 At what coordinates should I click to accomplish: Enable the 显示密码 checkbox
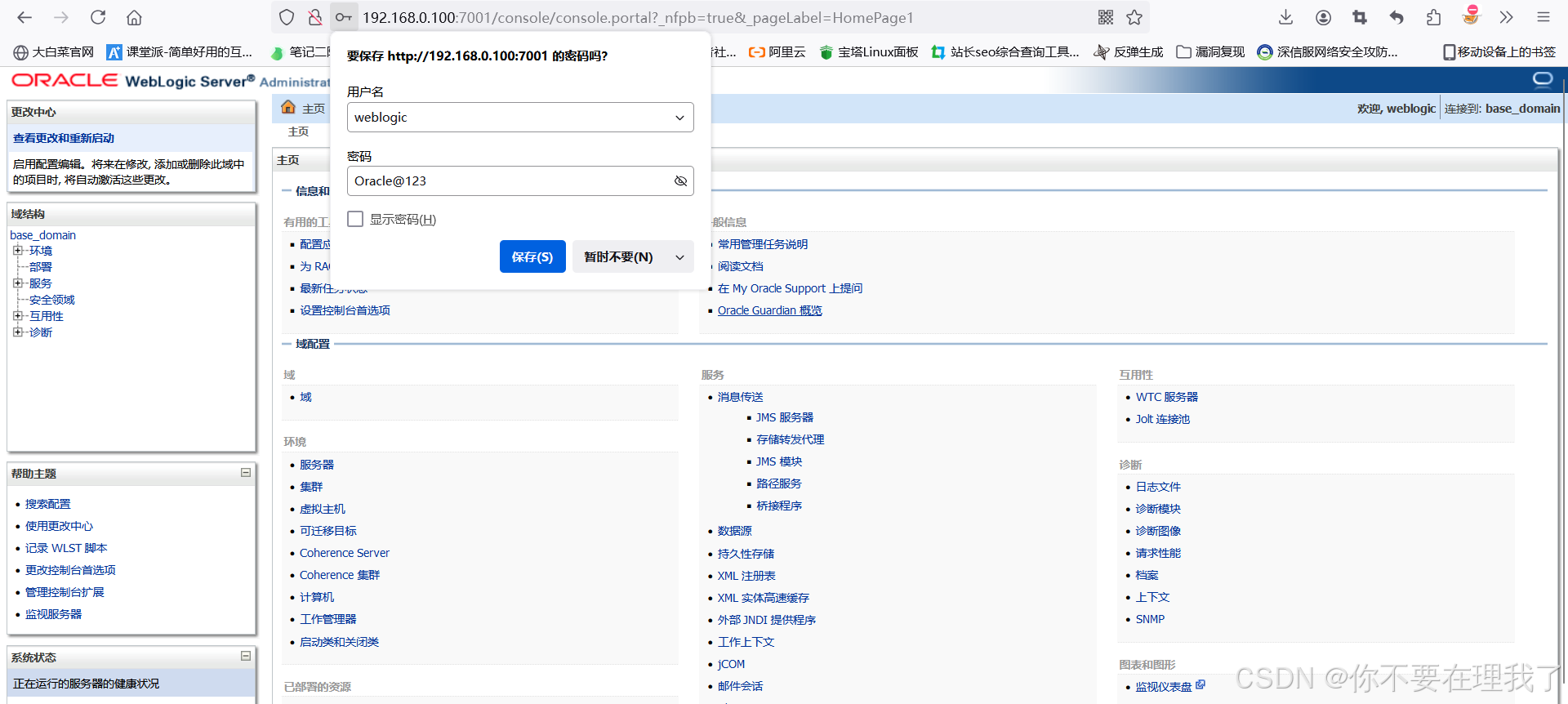355,219
